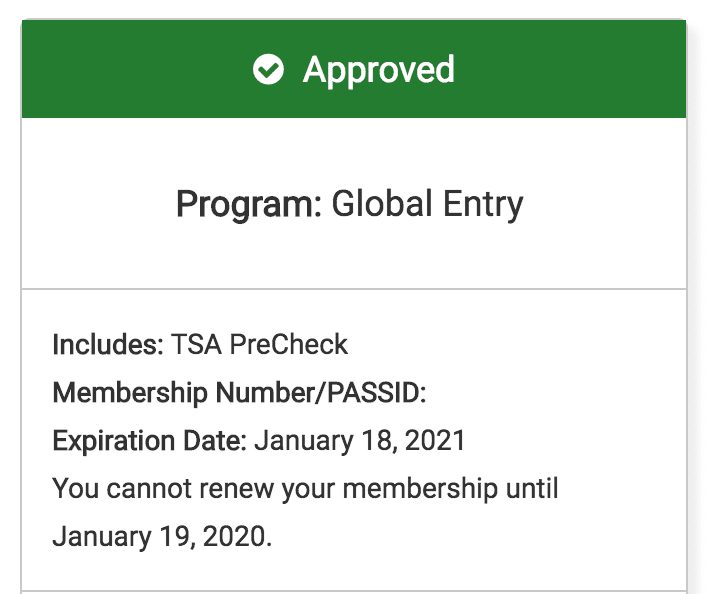Click the bold Includes label
Viewport: 716px width, 594px height.
[107, 345]
